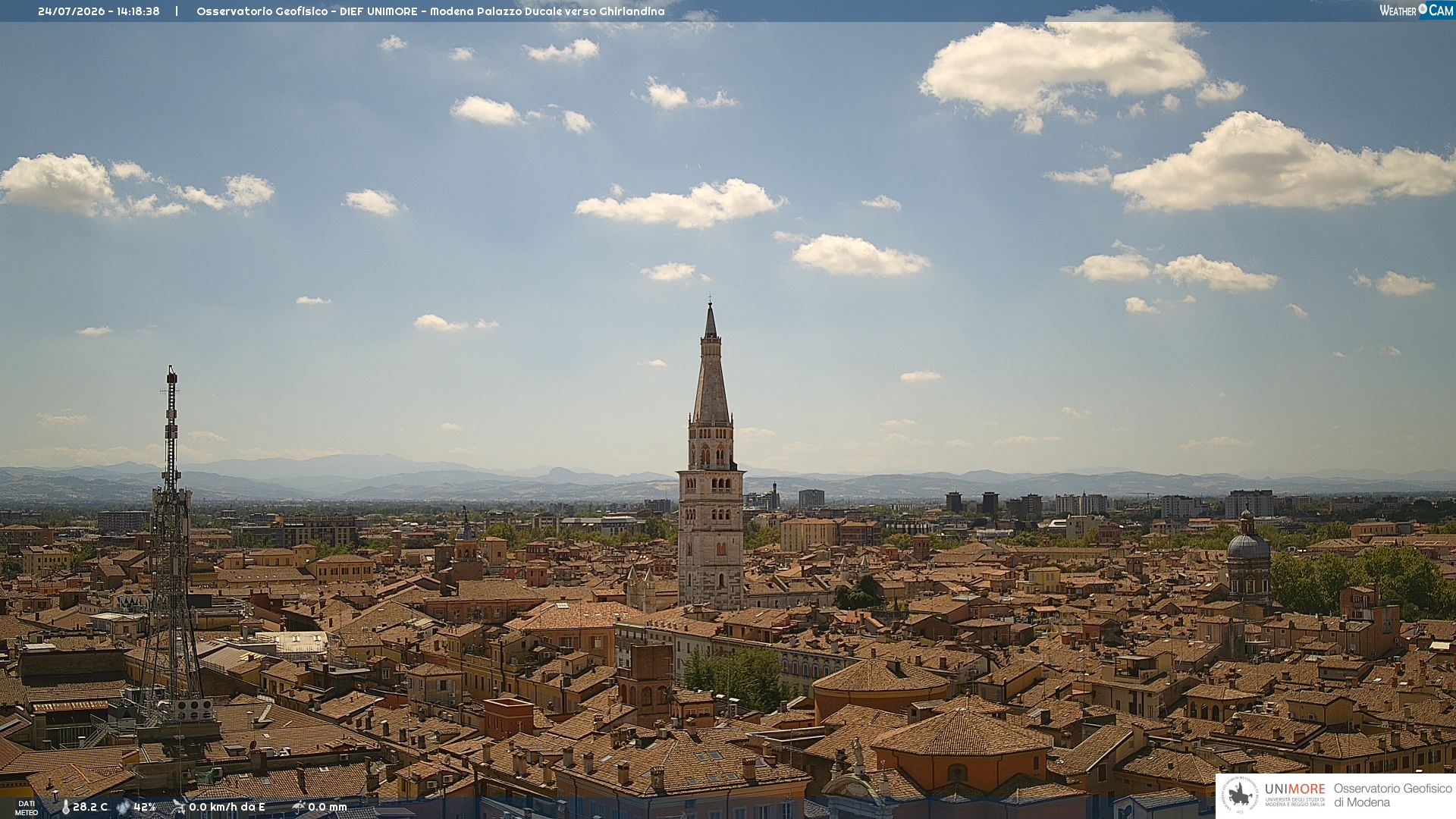Click the 24/07/2026 - 14:18:38 timestamp
This screenshot has width=1456, height=819.
99,11
